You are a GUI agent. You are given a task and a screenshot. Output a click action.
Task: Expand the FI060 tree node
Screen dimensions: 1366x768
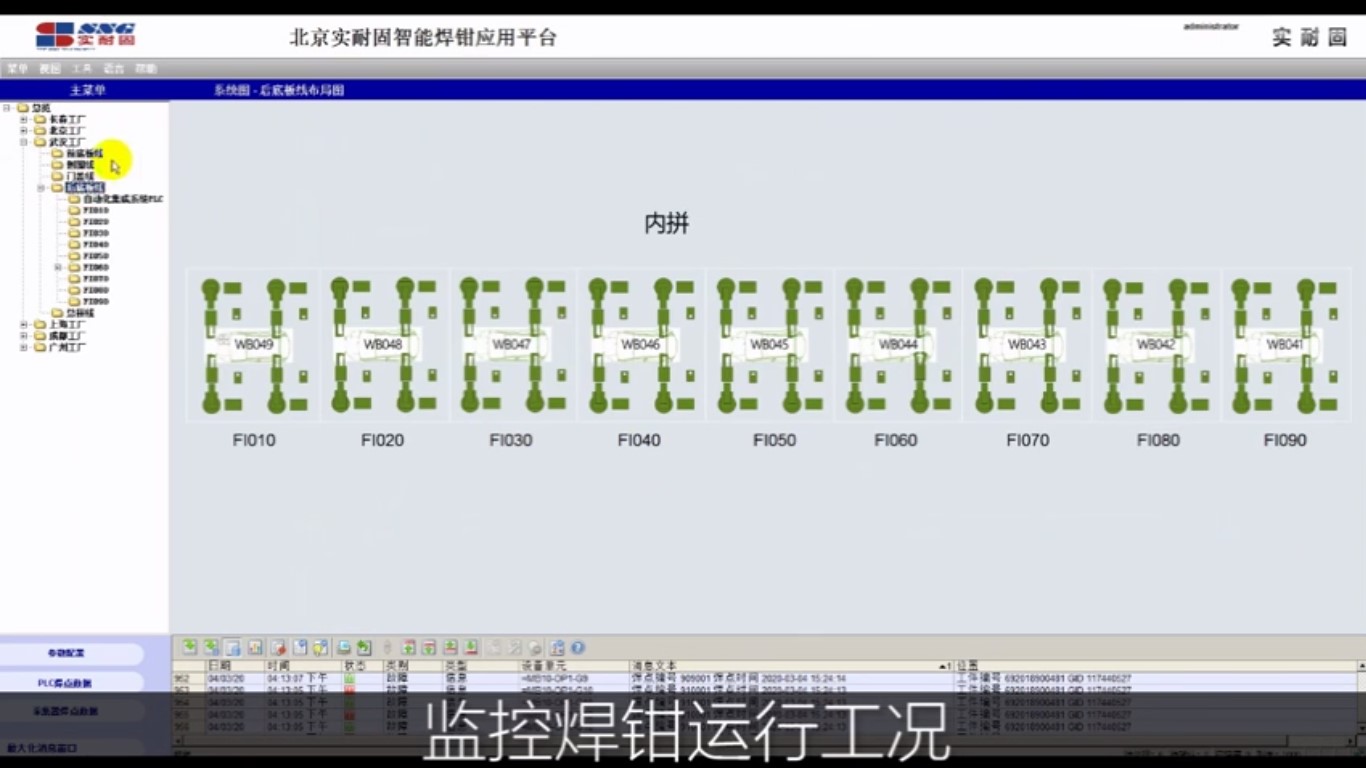click(58, 267)
